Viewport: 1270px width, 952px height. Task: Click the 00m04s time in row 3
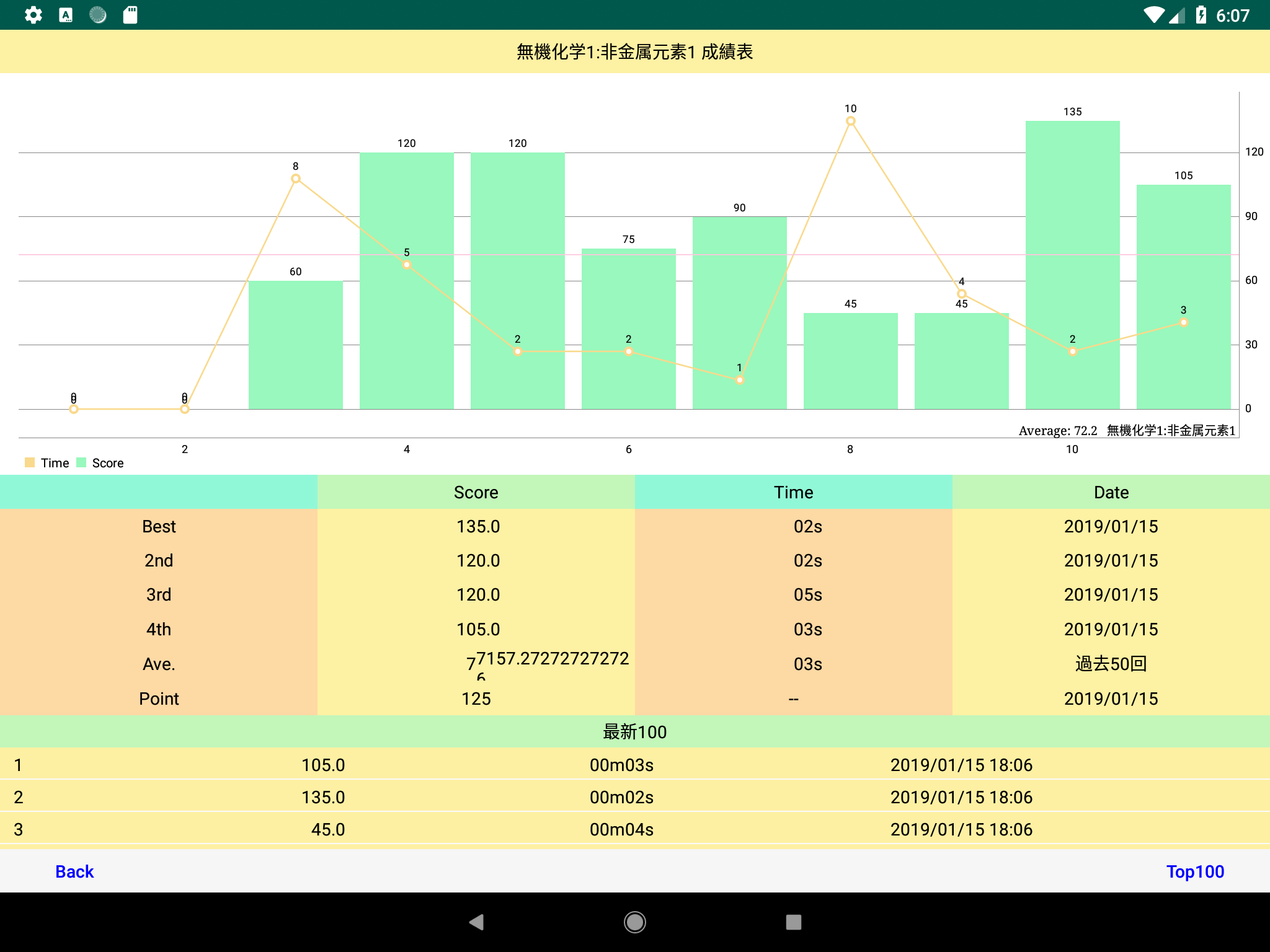click(x=621, y=829)
